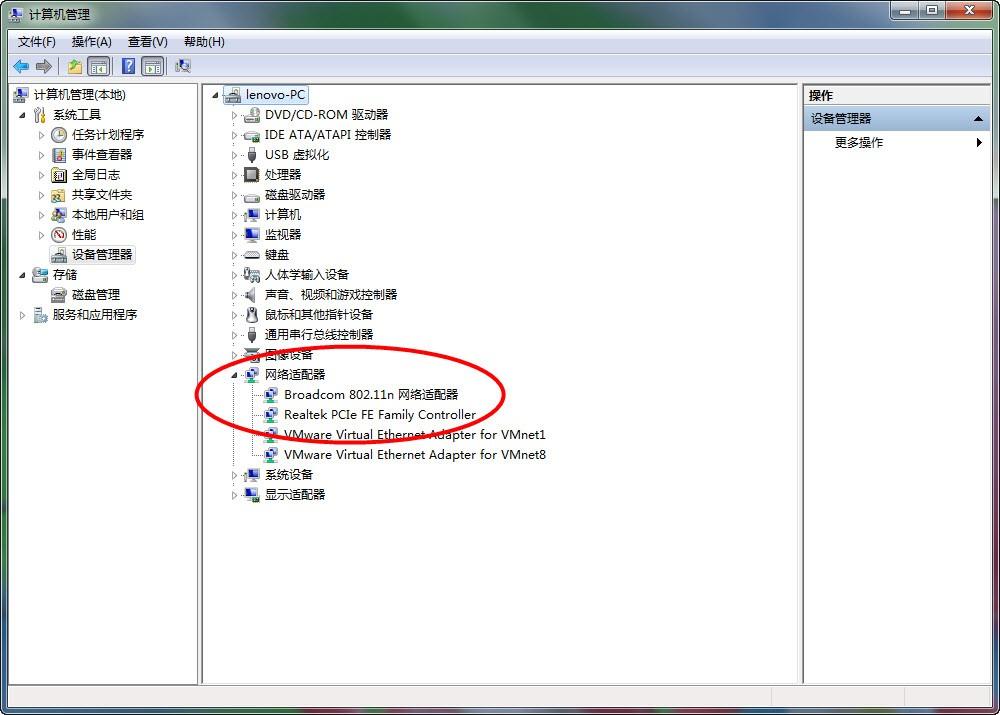Viewport: 1000px width, 715px height.
Task: Click the 磁盘管理 icon in the left tree
Action: pos(59,295)
